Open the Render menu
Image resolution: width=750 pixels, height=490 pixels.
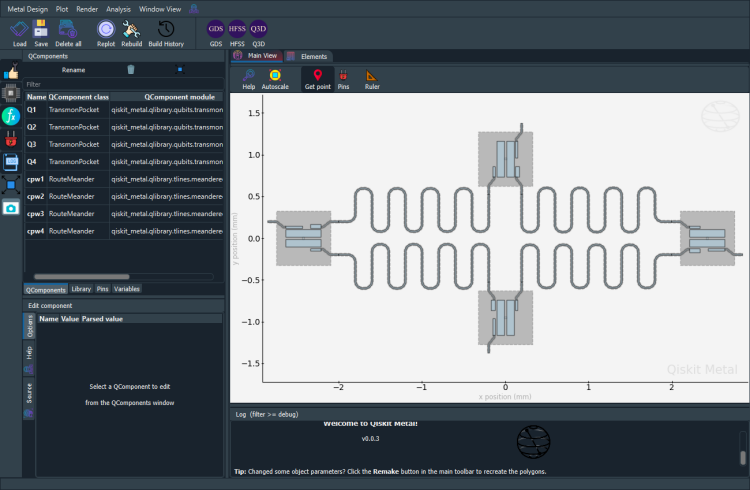pyautogui.click(x=87, y=9)
